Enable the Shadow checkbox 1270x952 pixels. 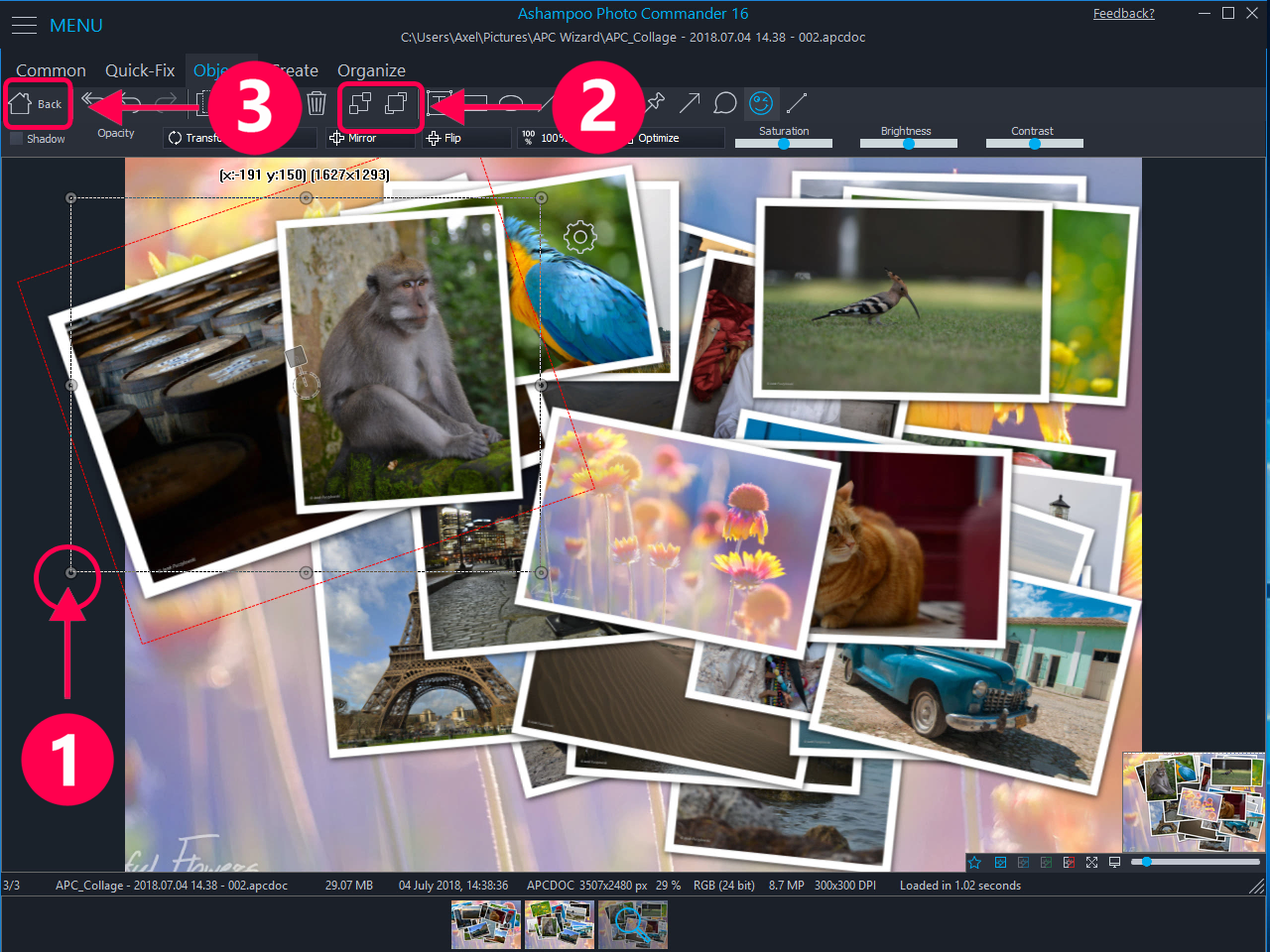click(x=16, y=139)
